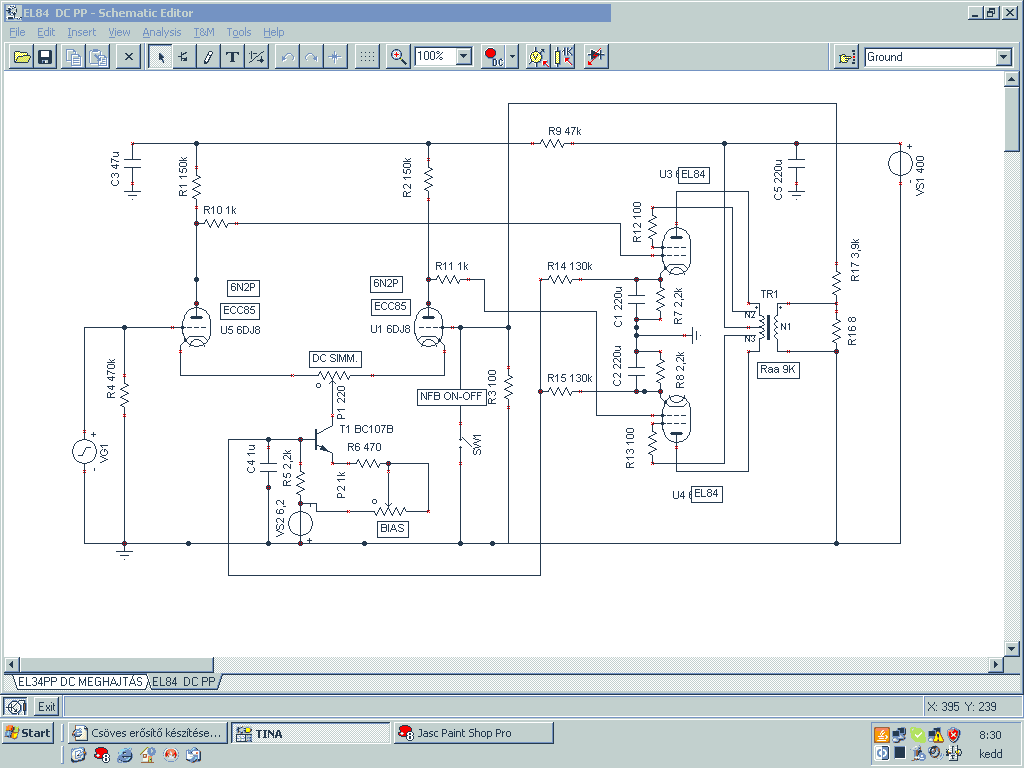Click the diode cross-out toolbar icon
The image size is (1024, 768).
[596, 57]
